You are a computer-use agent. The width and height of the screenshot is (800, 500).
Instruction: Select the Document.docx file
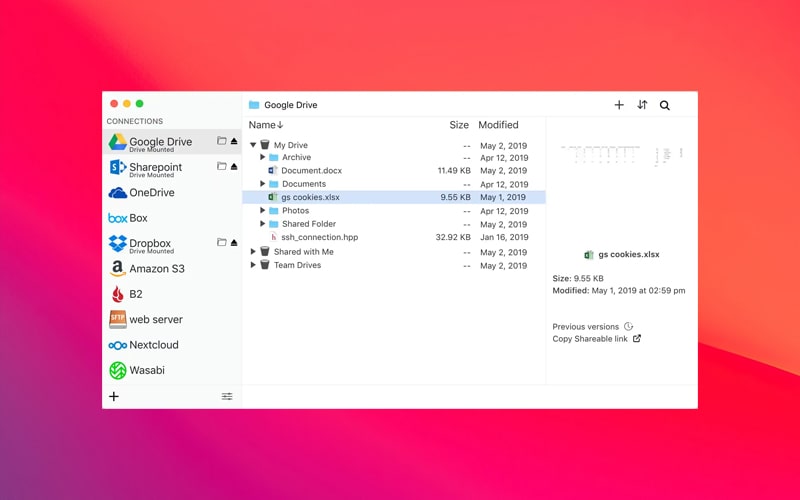click(311, 171)
